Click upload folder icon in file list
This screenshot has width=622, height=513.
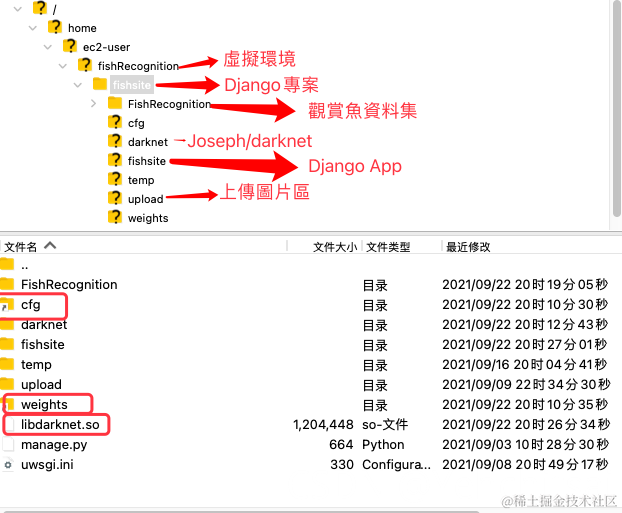[x=7, y=384]
